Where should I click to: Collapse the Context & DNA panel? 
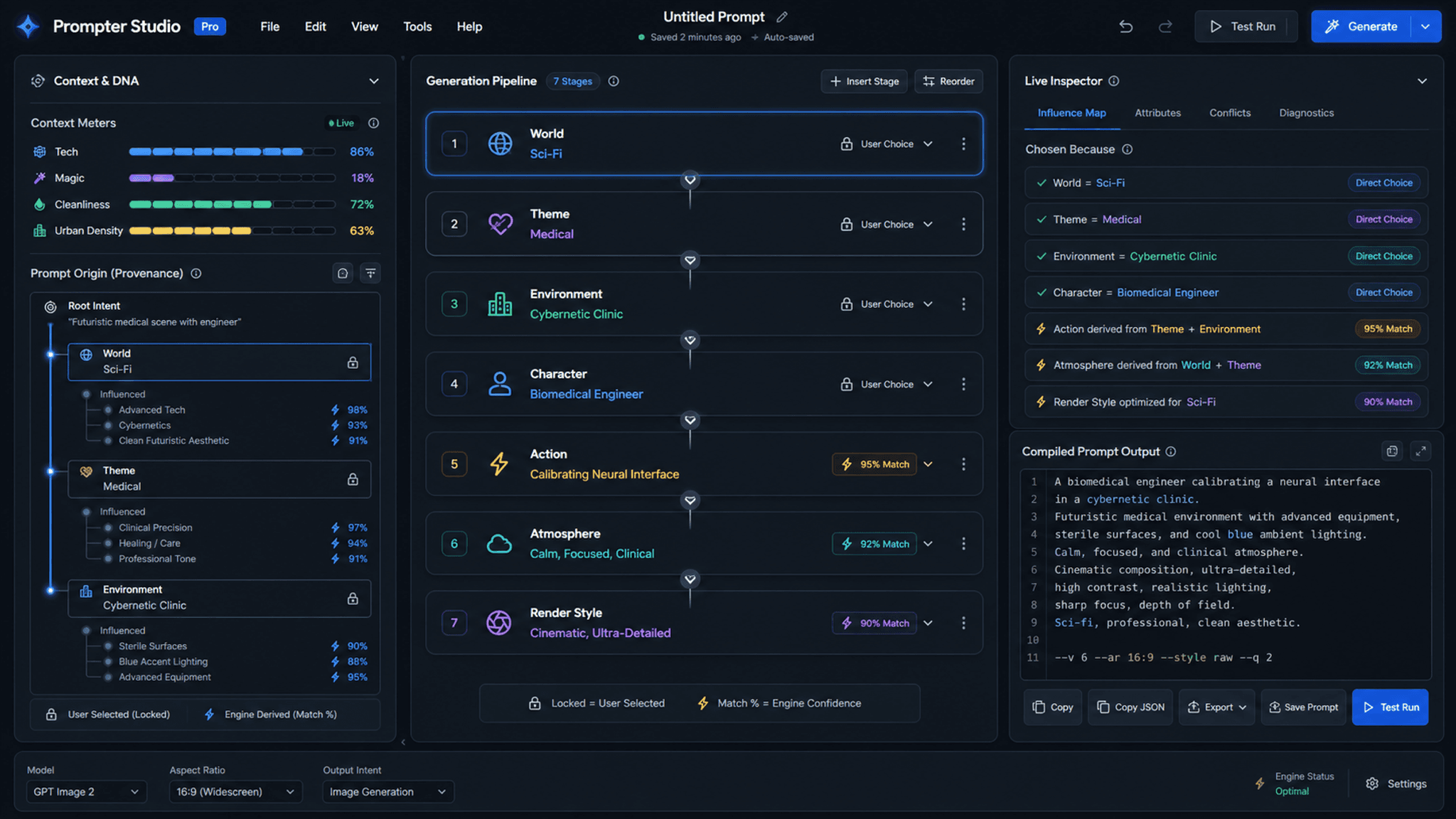coord(373,81)
